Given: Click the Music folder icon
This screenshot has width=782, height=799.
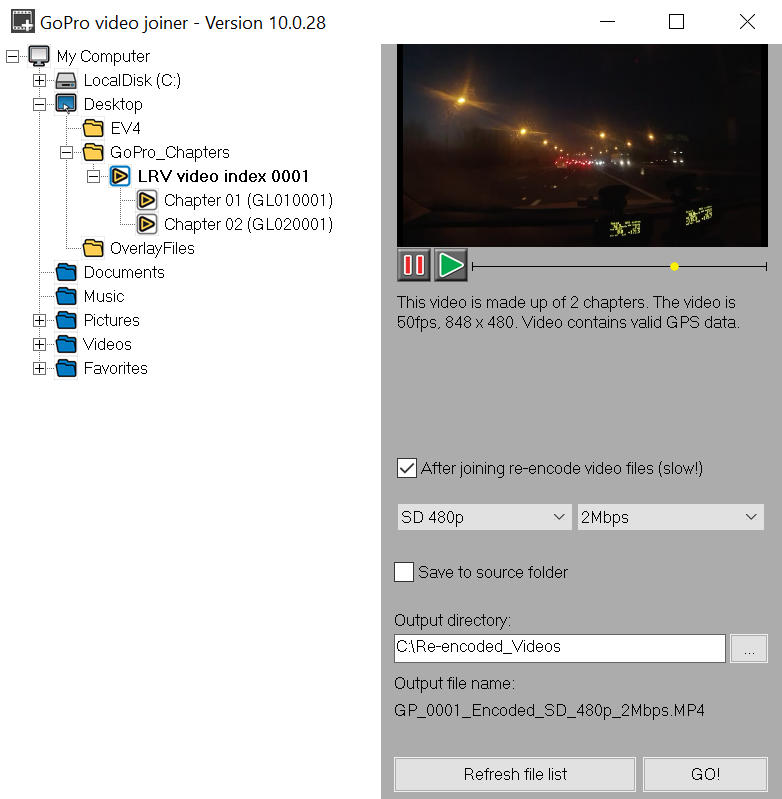Looking at the screenshot, I should click(66, 296).
